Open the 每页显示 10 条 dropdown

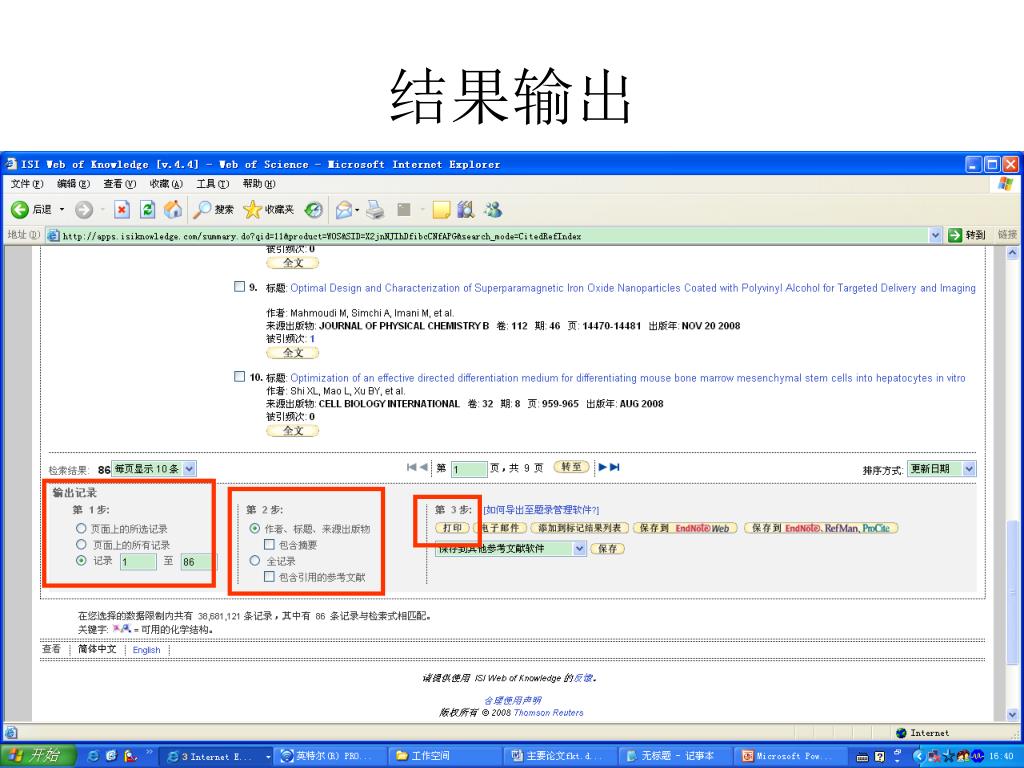pos(154,468)
